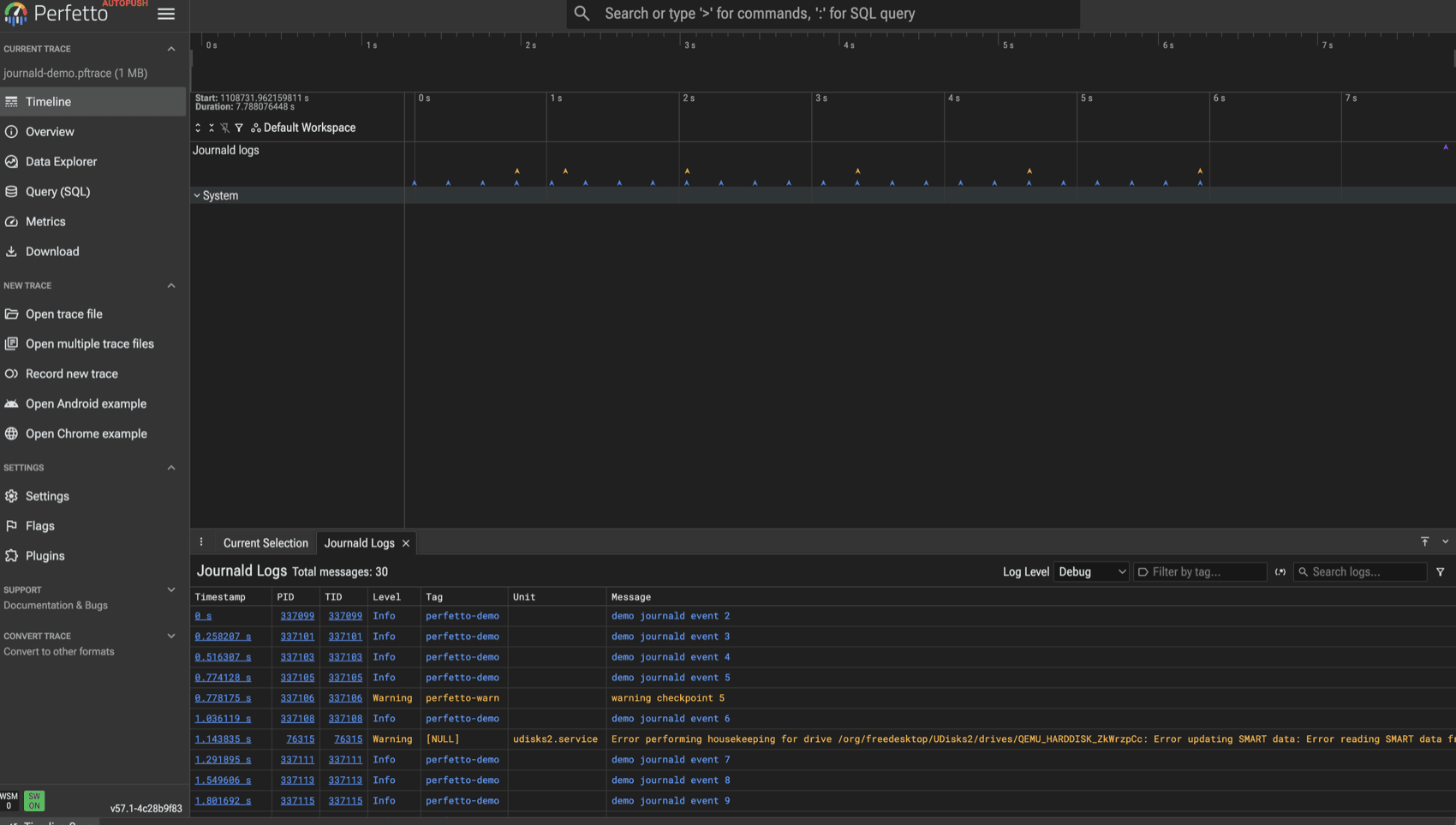The height and width of the screenshot is (825, 1456).
Task: Open the Overview page
Action: 92,132
